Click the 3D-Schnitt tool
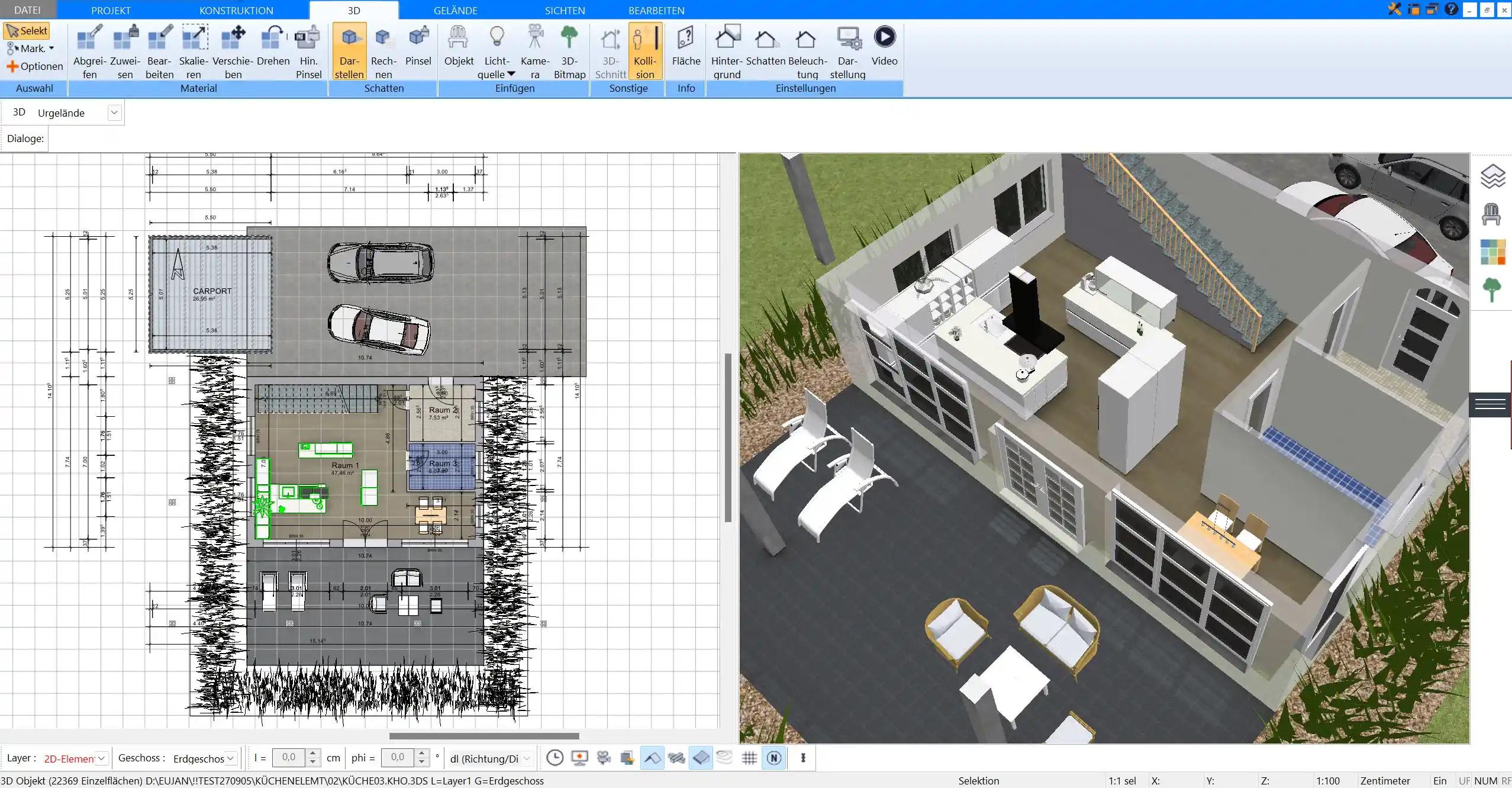1512x788 pixels. 610,52
